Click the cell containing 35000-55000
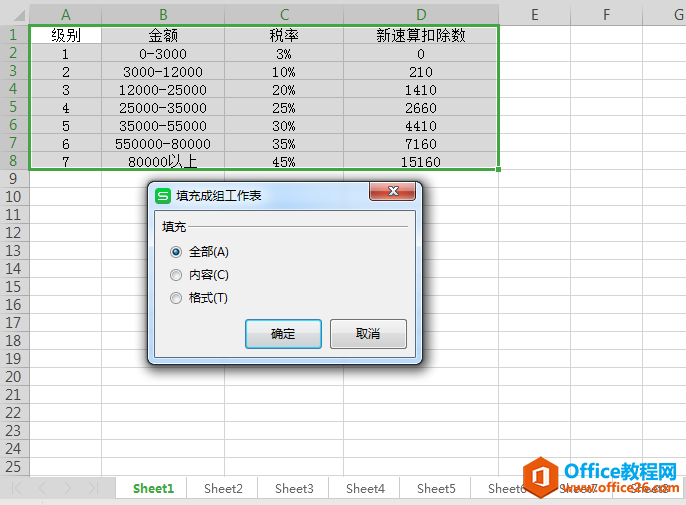The image size is (686, 505). 163,126
